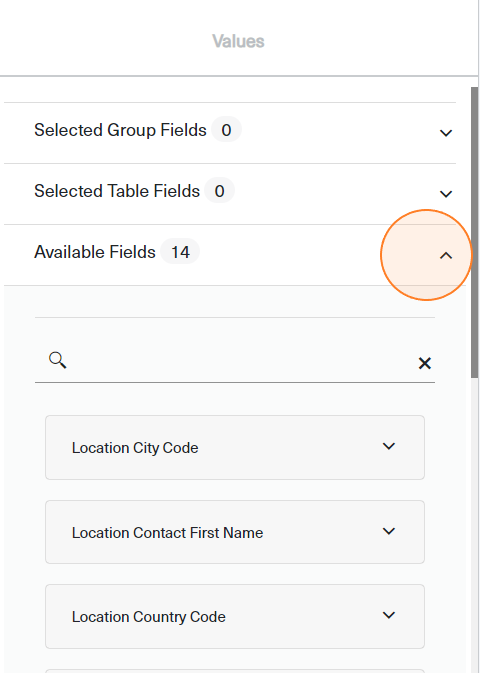The image size is (480, 673).
Task: Select the Location Country Code field card
Action: point(235,616)
